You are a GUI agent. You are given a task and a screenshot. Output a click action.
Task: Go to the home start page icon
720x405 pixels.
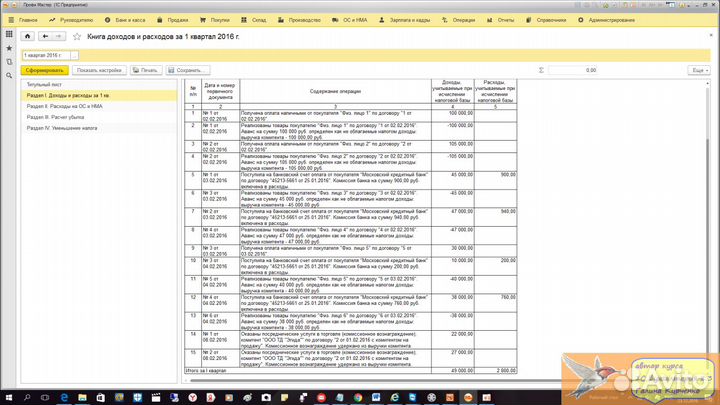pos(26,36)
